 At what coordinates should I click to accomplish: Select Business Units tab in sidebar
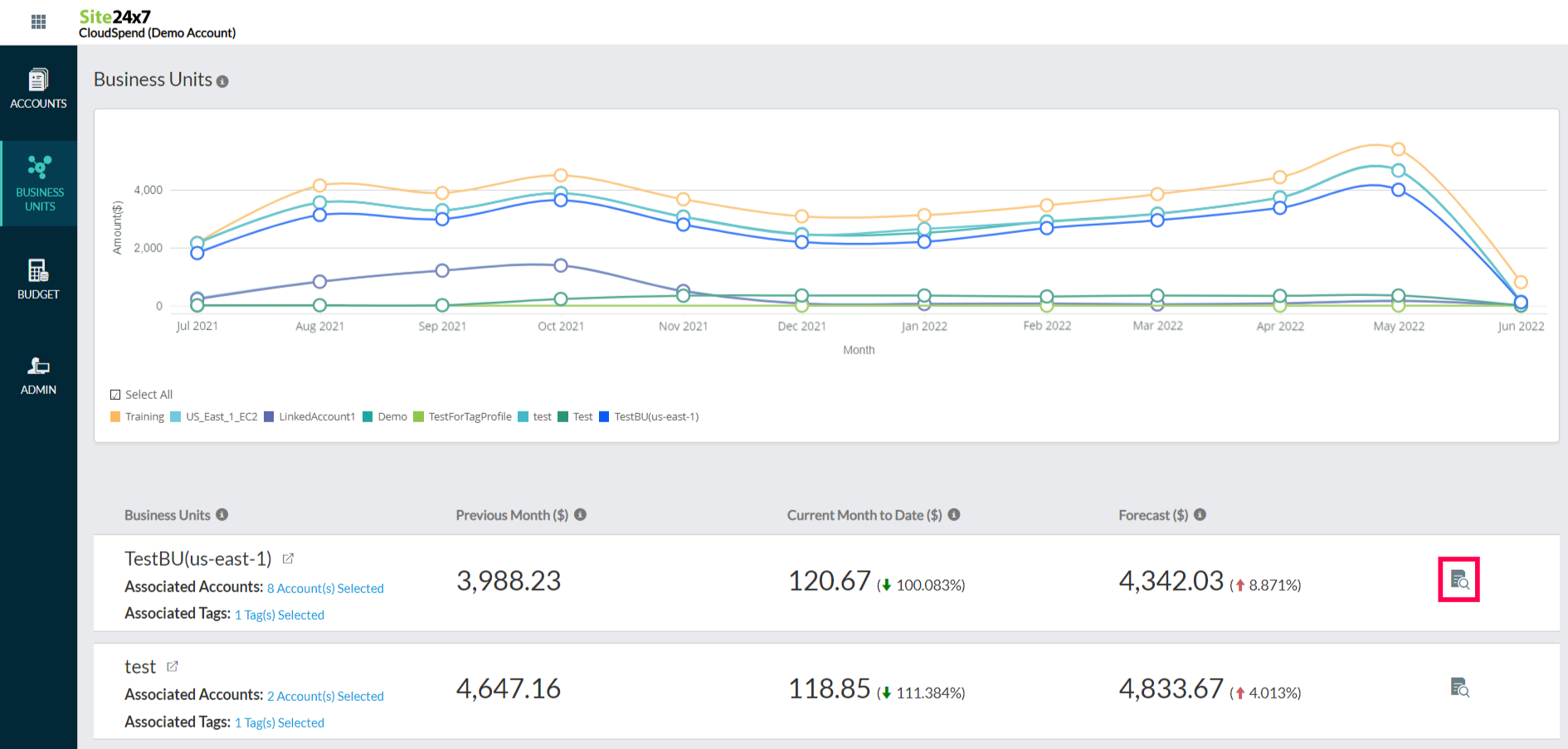pos(39,183)
